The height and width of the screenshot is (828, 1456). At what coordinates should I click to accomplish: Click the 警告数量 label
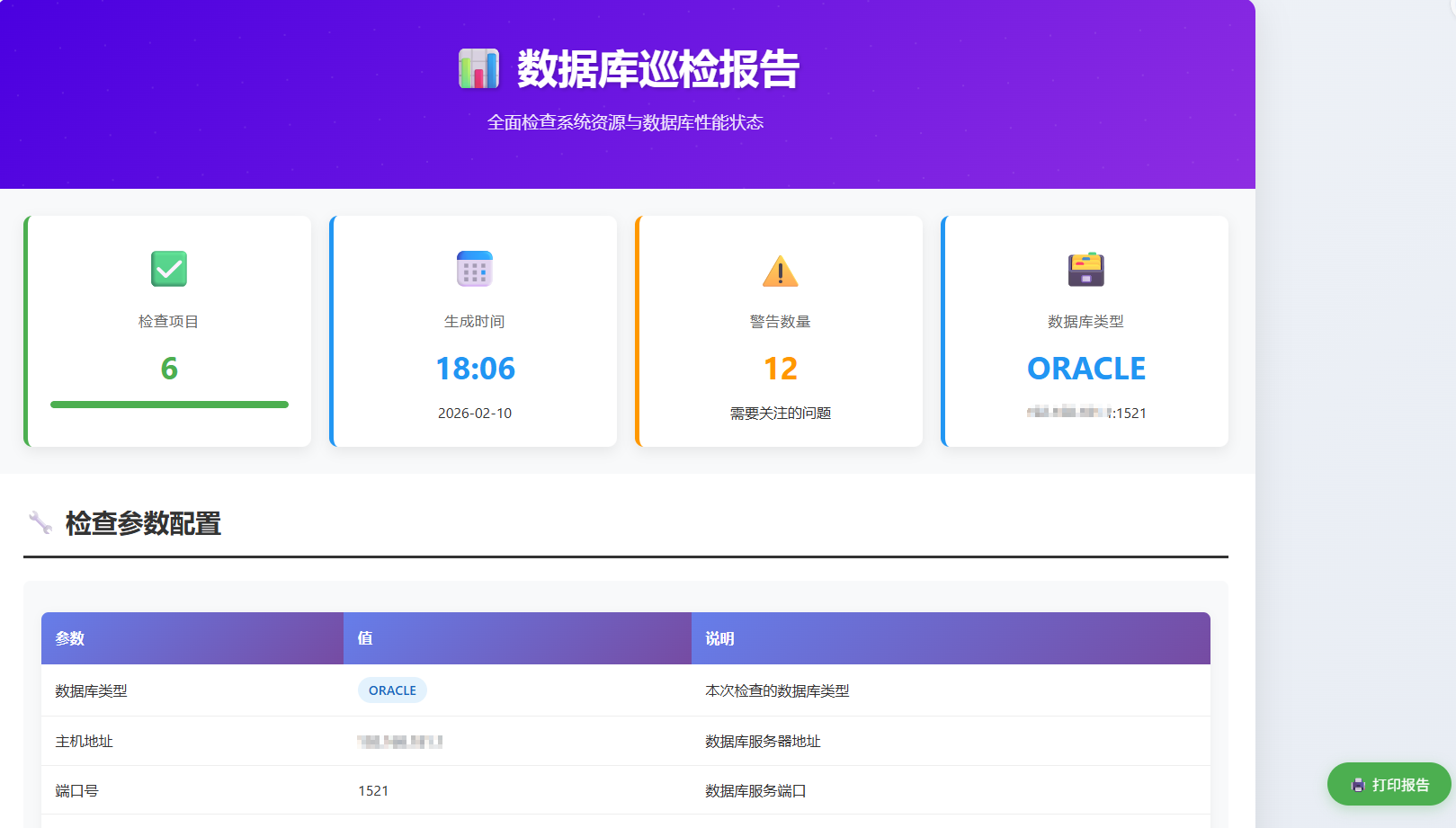coord(781,322)
